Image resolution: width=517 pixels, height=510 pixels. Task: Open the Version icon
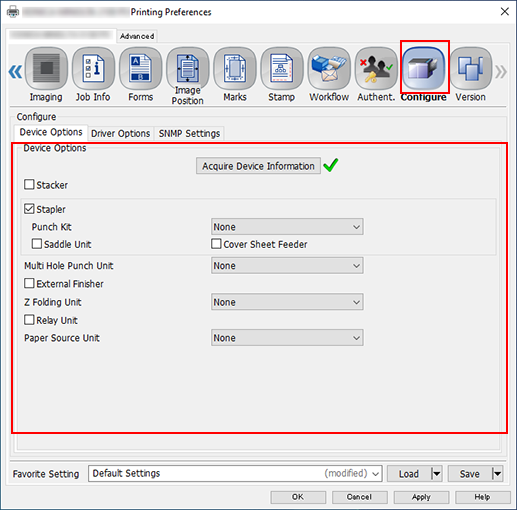[471, 68]
